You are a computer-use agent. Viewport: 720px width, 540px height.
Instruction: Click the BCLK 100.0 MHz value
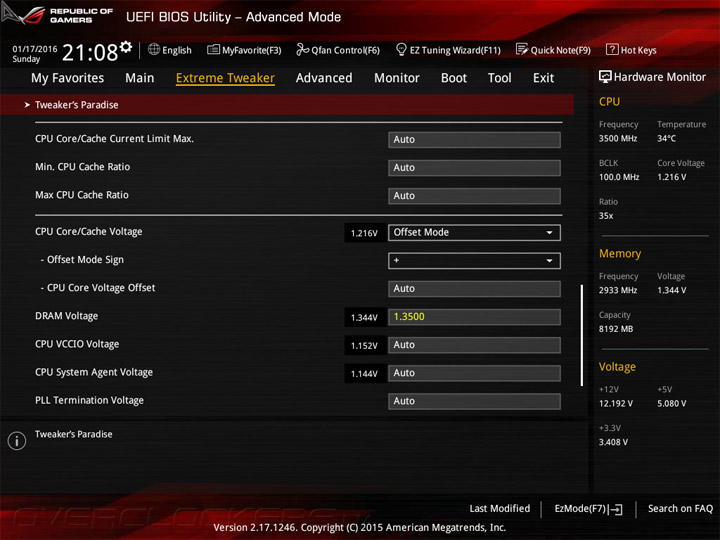(619, 177)
